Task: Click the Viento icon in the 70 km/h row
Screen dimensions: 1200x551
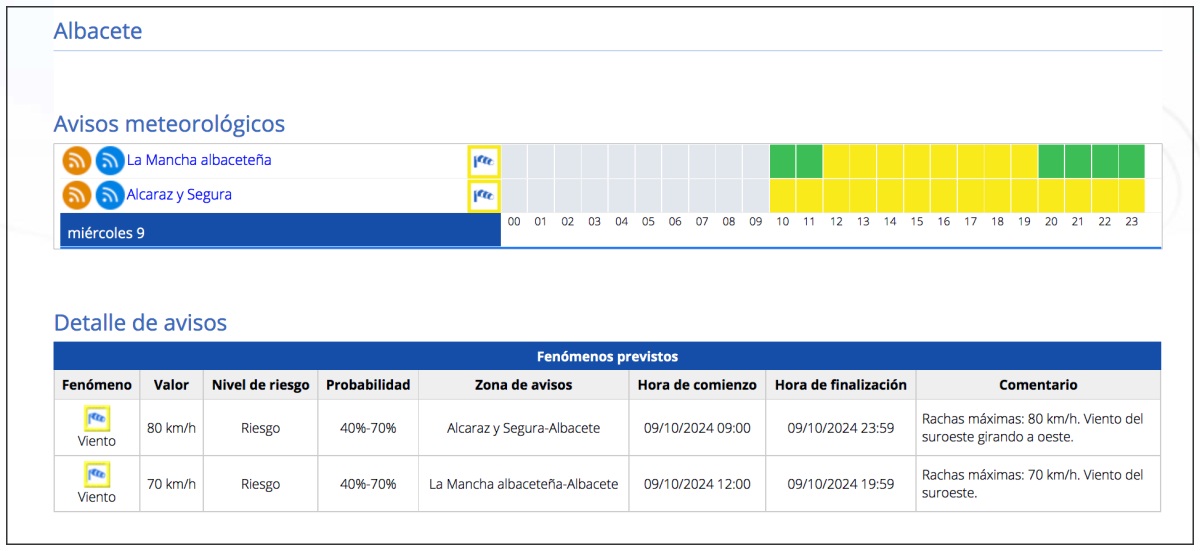Action: [x=97, y=474]
